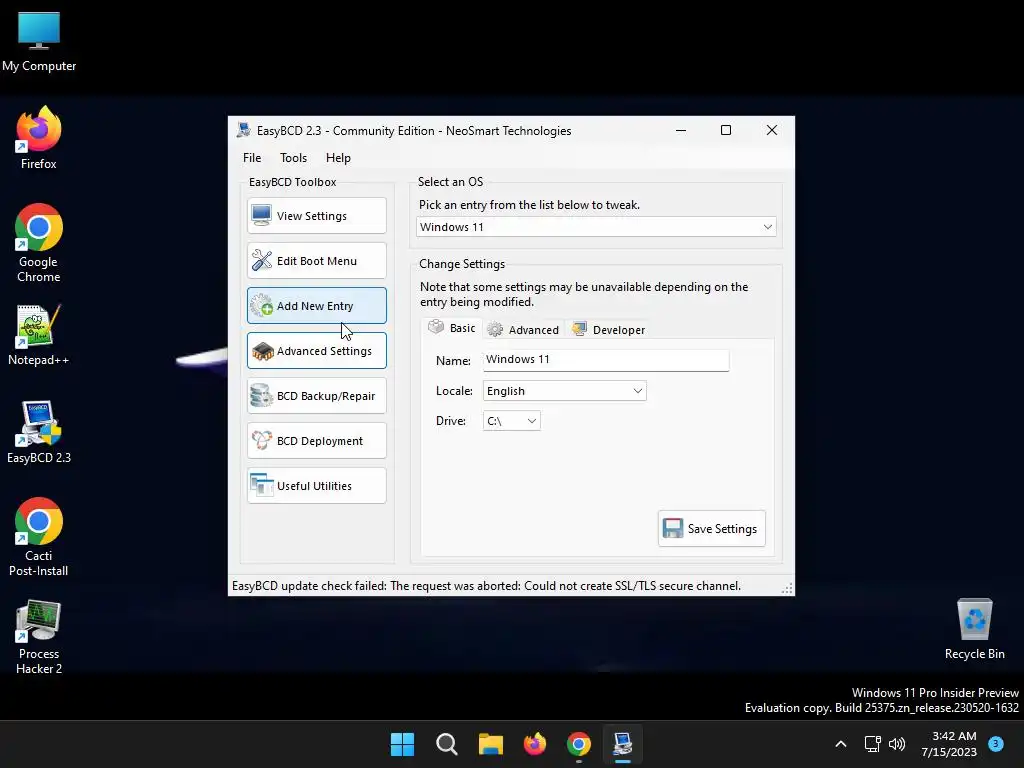Click the BCD Backup/Repair database icon
Screen dimensions: 1024x768
[262, 396]
